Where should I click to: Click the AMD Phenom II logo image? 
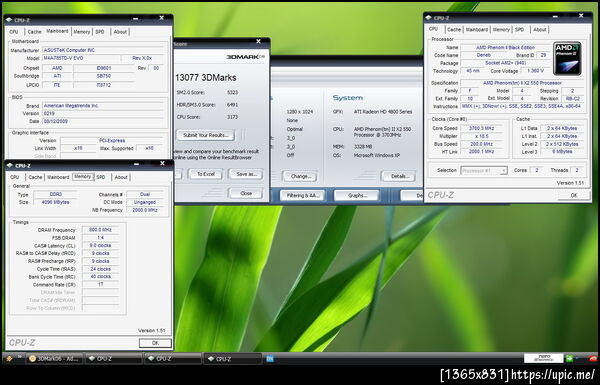click(567, 58)
